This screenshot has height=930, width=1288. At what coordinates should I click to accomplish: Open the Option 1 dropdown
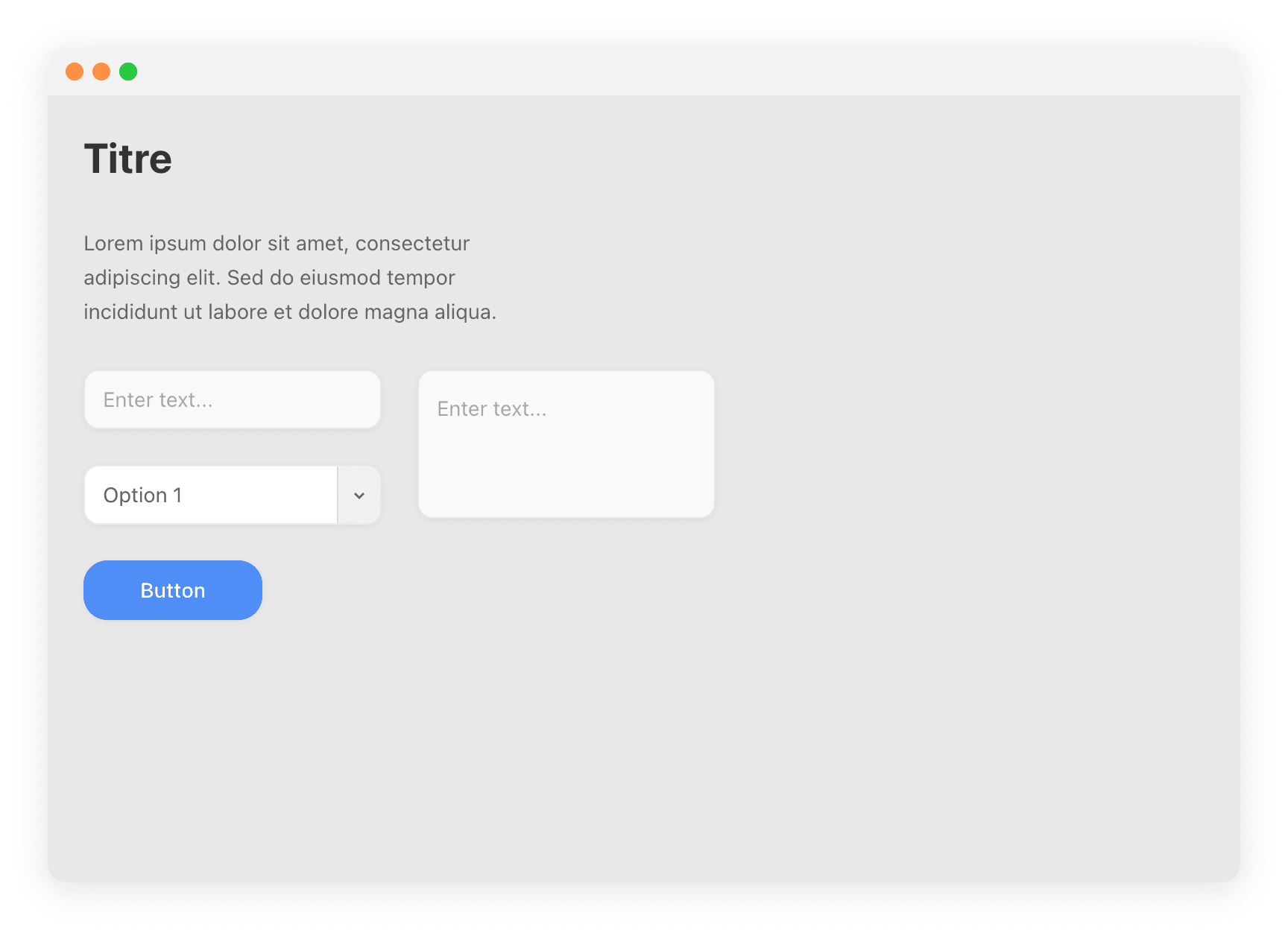[x=211, y=496]
